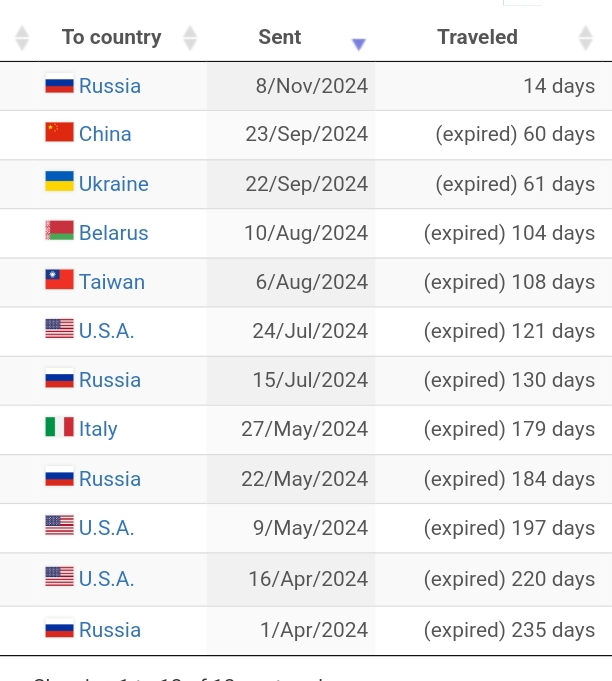Viewport: 612px width, 681px height.
Task: Toggle sort order on Sent column arrow
Action: coord(359,43)
